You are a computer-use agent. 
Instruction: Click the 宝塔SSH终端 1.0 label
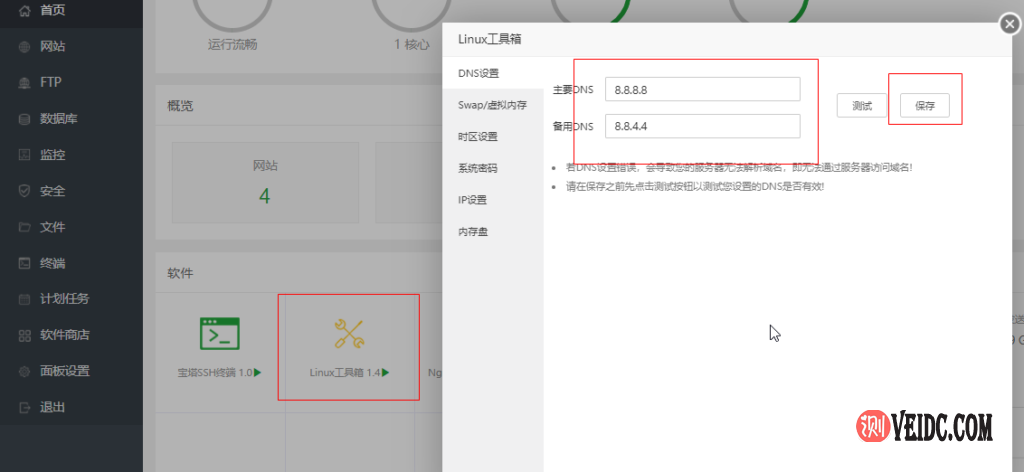(215, 373)
